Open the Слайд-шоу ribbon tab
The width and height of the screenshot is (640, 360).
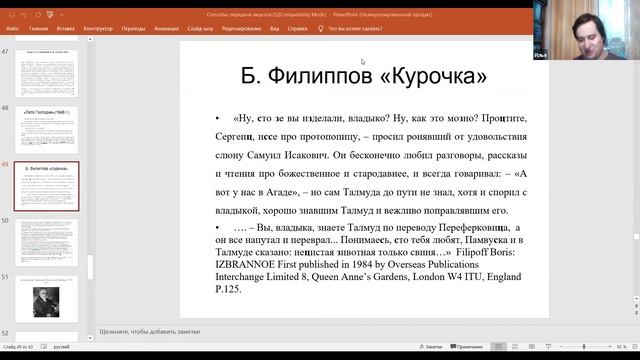pos(200,29)
